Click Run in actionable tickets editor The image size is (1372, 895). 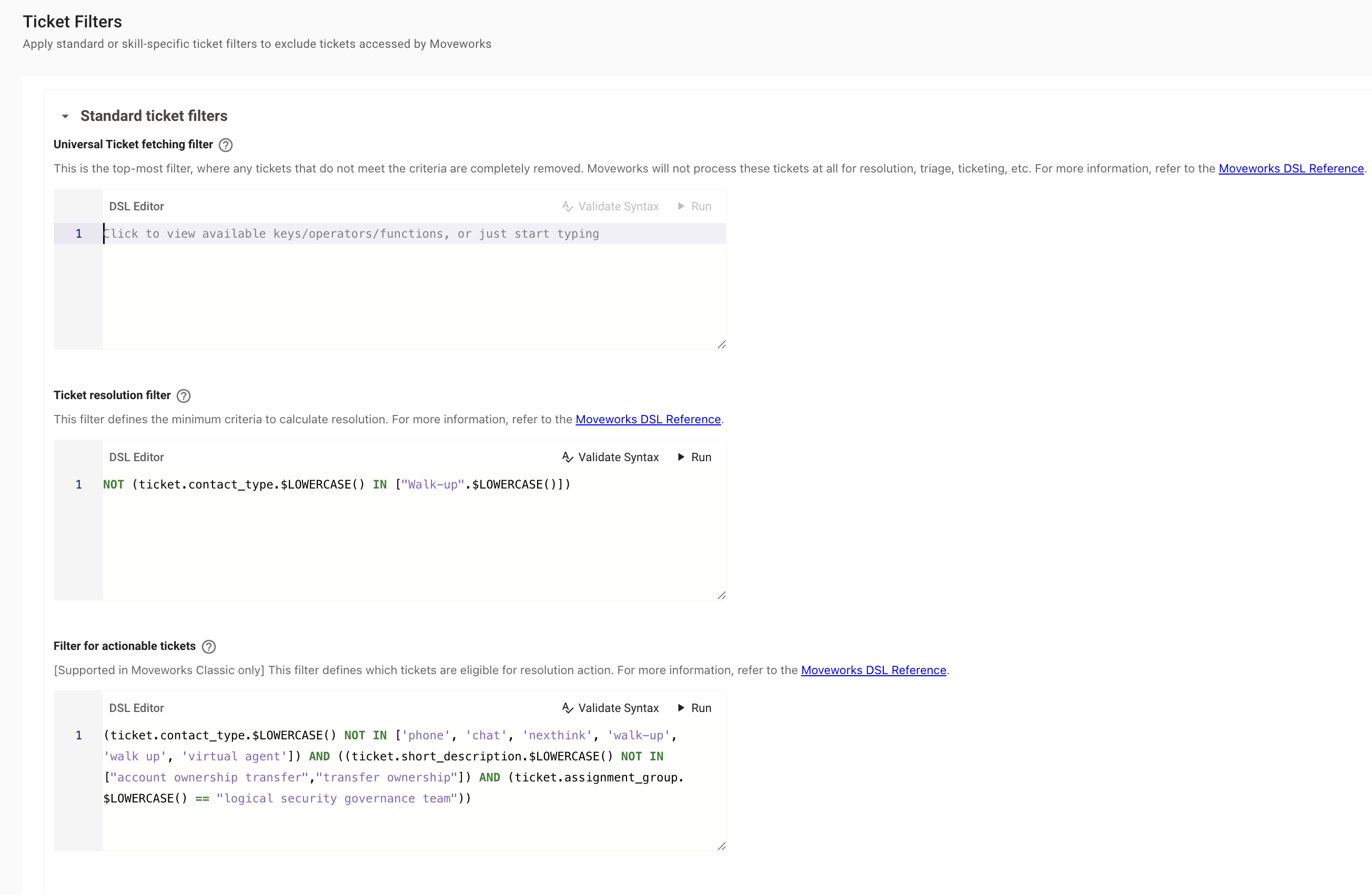694,708
